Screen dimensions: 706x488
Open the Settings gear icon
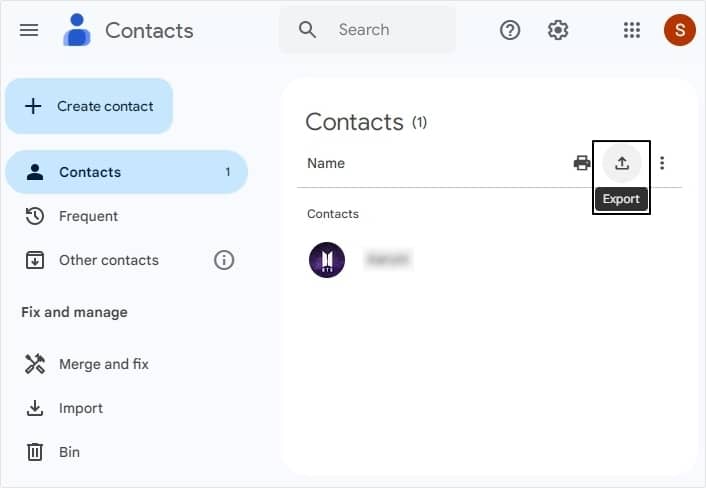pos(558,30)
